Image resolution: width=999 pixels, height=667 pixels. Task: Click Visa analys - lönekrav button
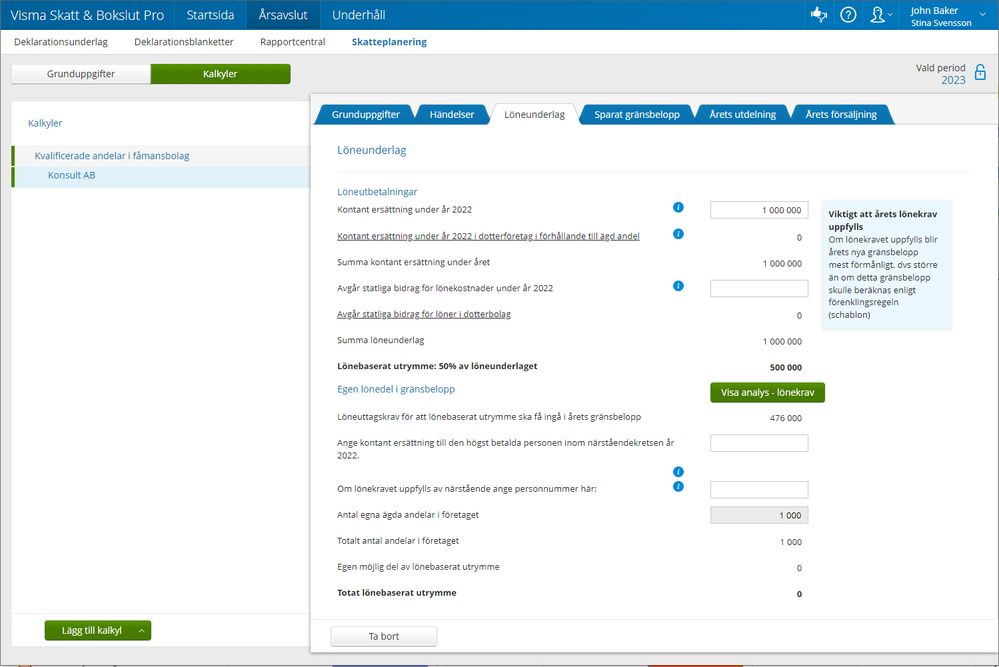click(x=767, y=393)
